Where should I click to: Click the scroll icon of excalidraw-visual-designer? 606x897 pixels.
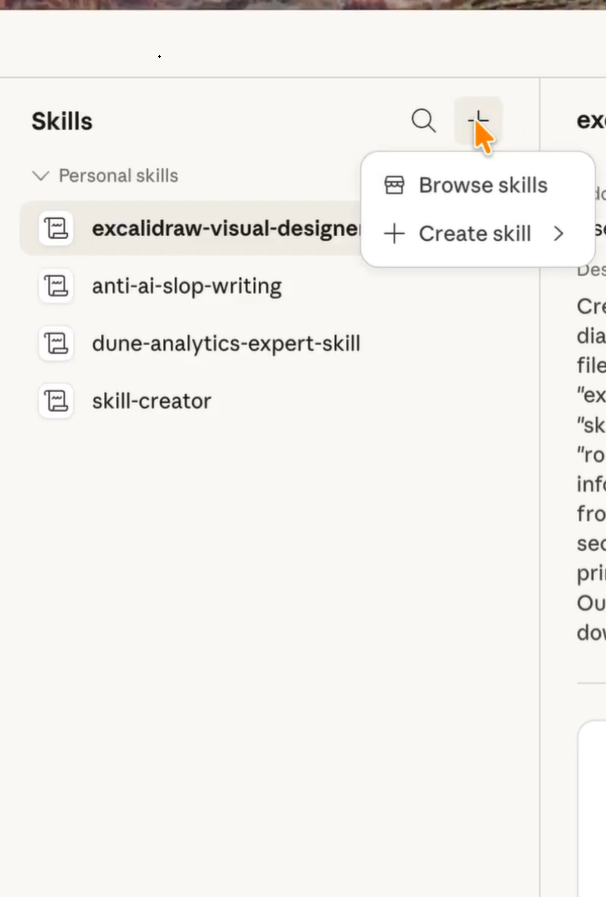(56, 228)
